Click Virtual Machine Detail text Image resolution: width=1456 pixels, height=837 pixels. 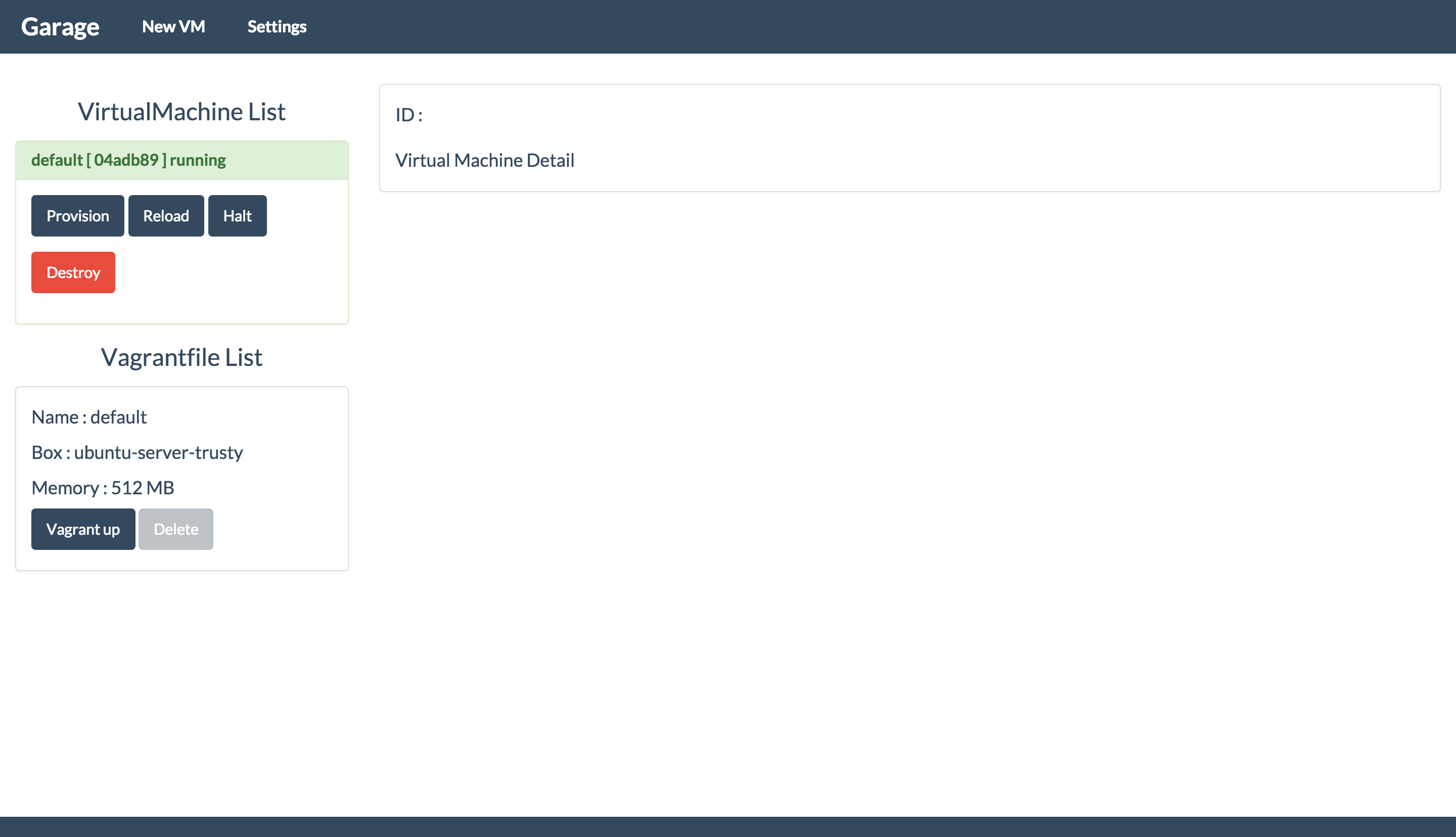tap(484, 160)
